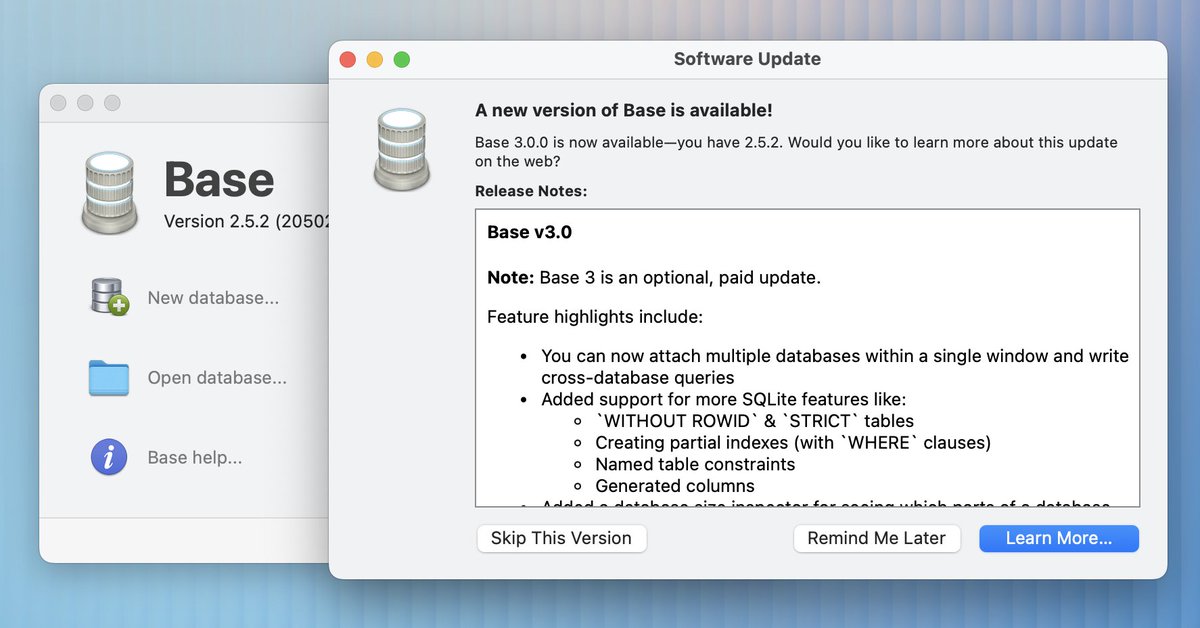Zoom Software Update window with green button

(402, 60)
